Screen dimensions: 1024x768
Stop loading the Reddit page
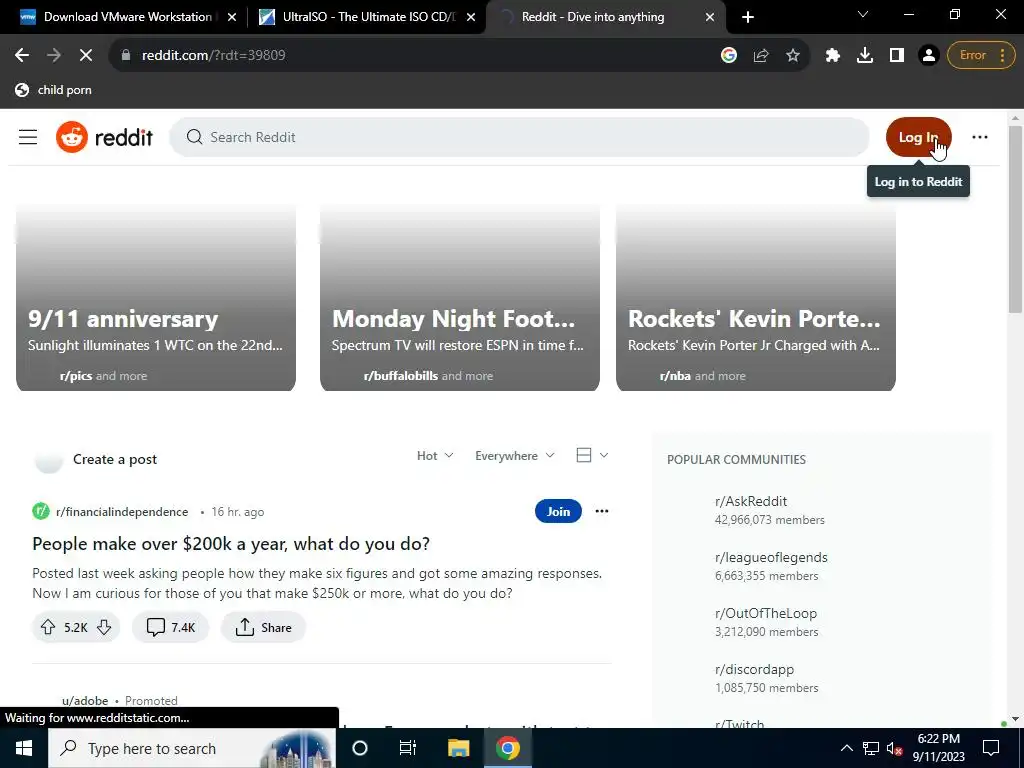86,56
